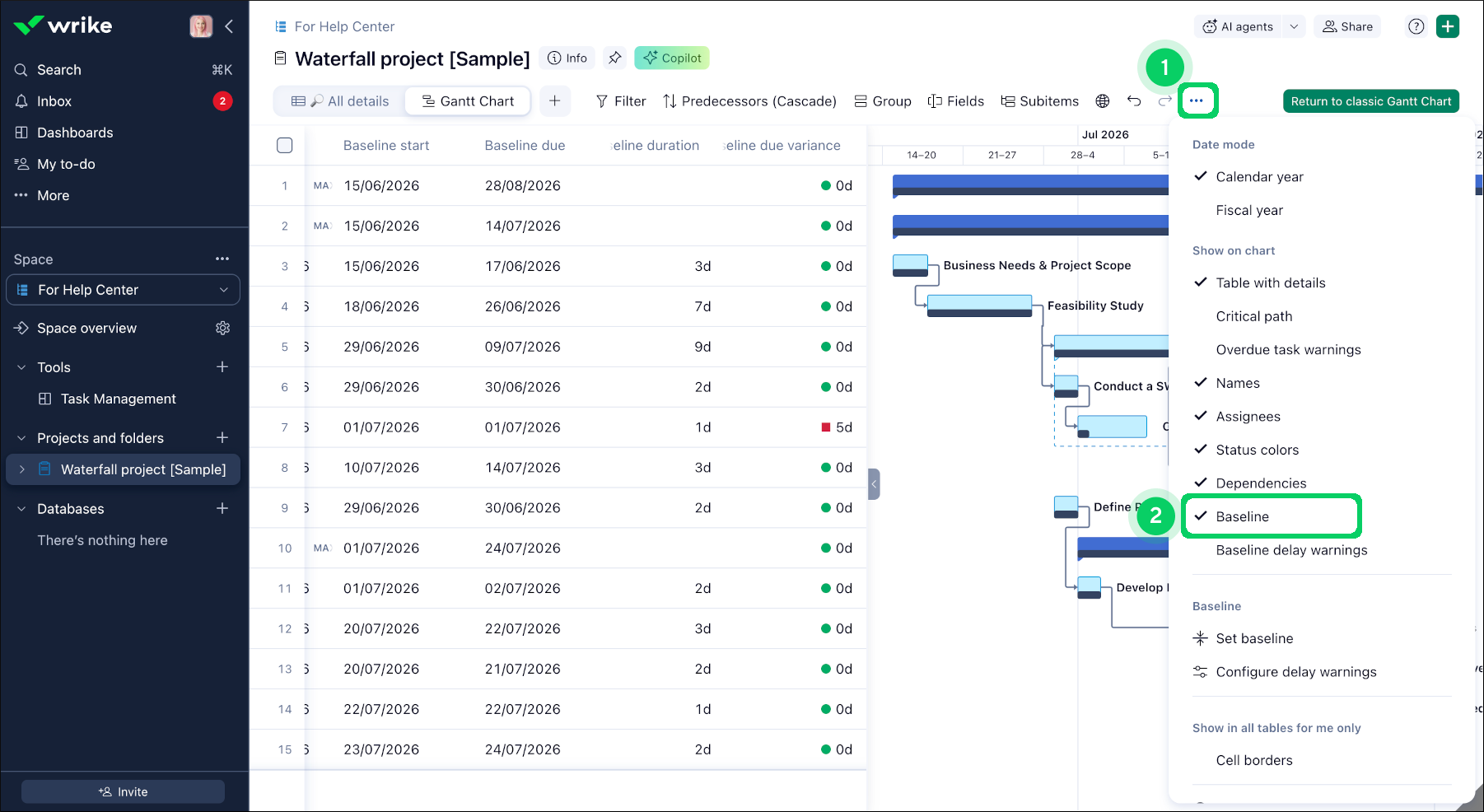Pin the Waterfall project with pin icon
The image size is (1484, 812).
click(614, 58)
